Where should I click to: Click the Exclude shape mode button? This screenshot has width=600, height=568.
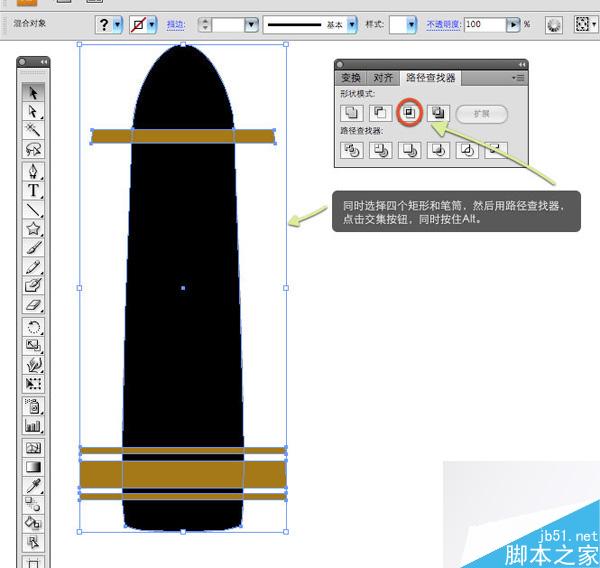(438, 113)
